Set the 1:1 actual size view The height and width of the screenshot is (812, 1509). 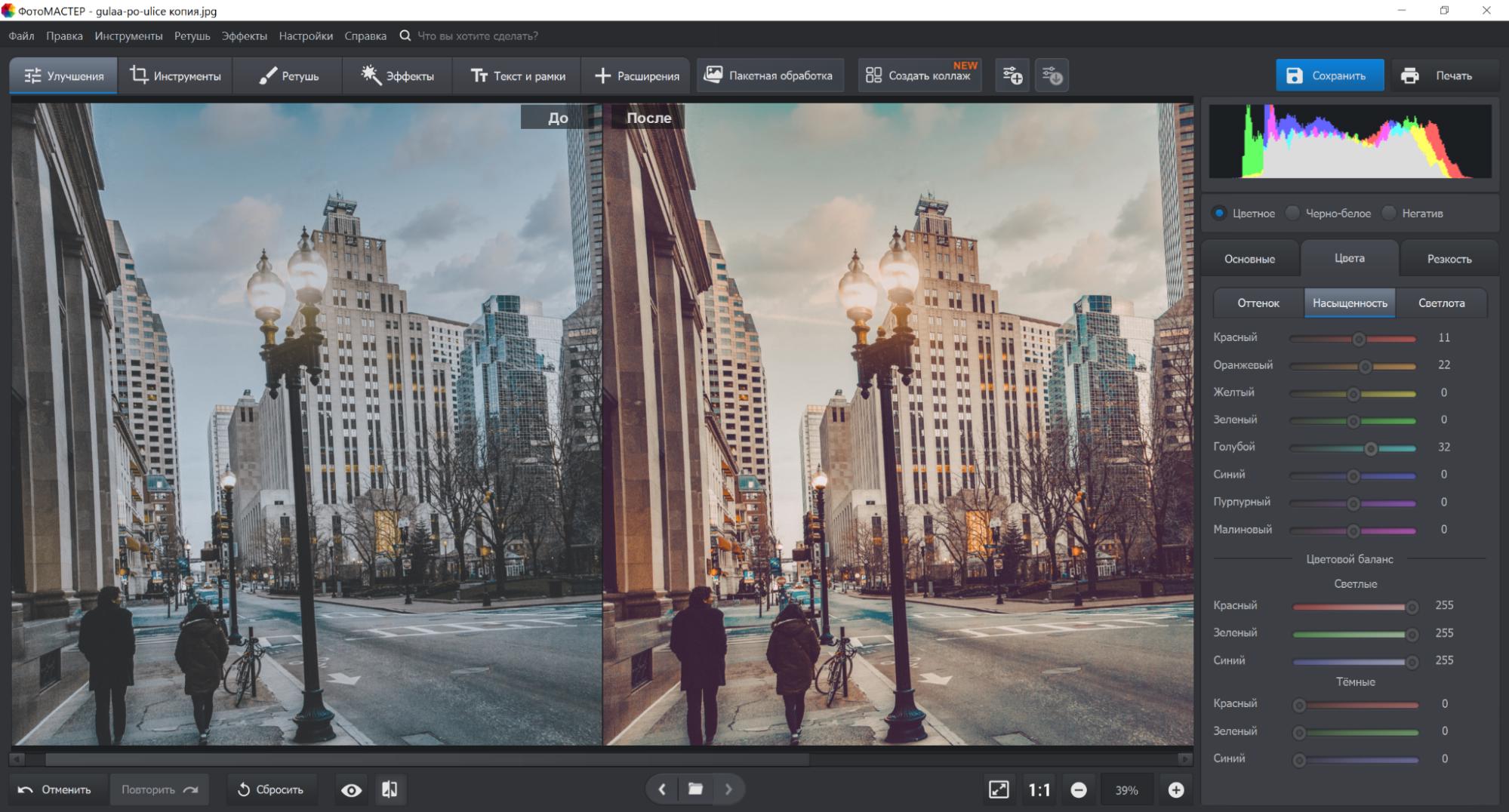click(1039, 790)
